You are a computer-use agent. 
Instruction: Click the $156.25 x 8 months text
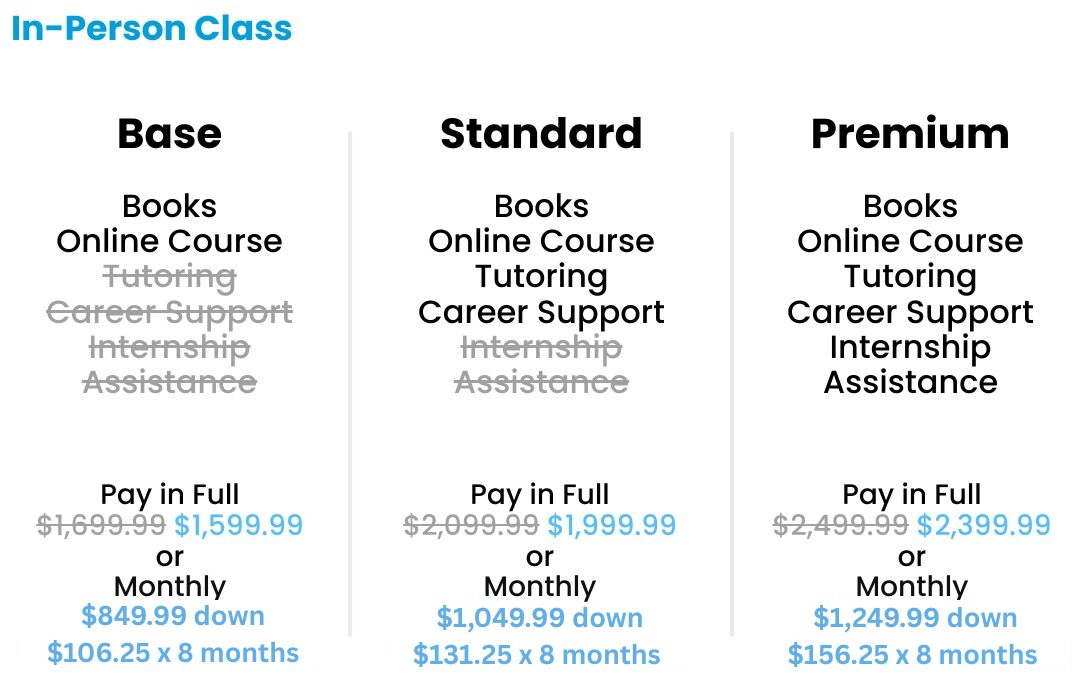tap(913, 655)
